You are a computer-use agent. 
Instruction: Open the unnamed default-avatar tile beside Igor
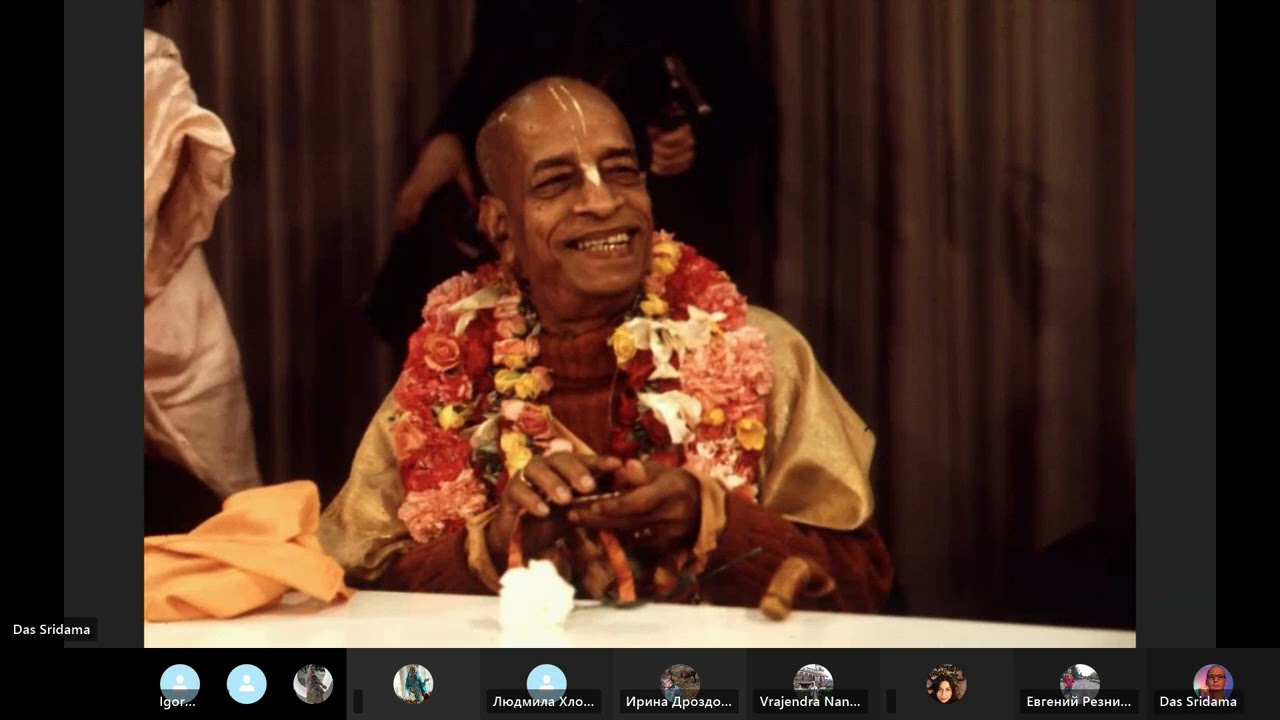point(246,684)
